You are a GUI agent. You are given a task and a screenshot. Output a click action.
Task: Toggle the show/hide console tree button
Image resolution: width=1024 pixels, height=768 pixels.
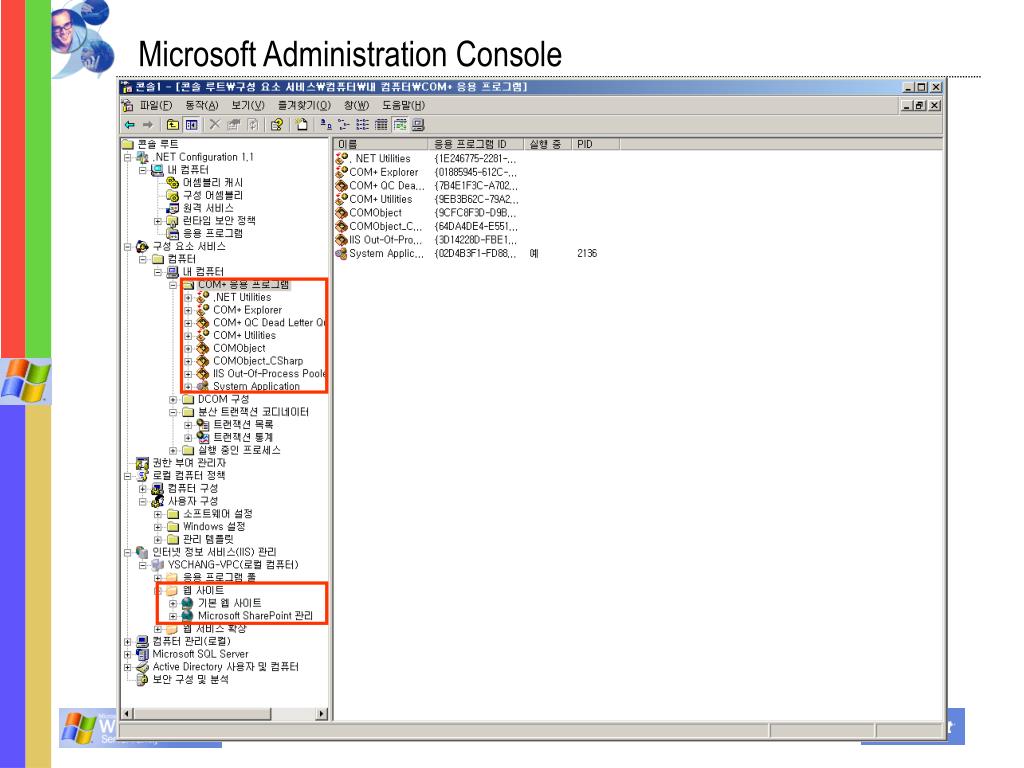coord(191,125)
